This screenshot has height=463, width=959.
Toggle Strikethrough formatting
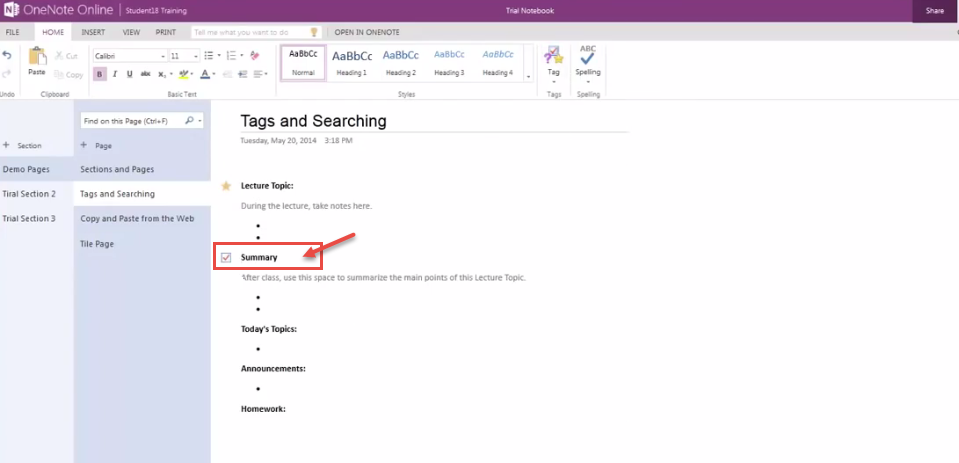pyautogui.click(x=146, y=74)
